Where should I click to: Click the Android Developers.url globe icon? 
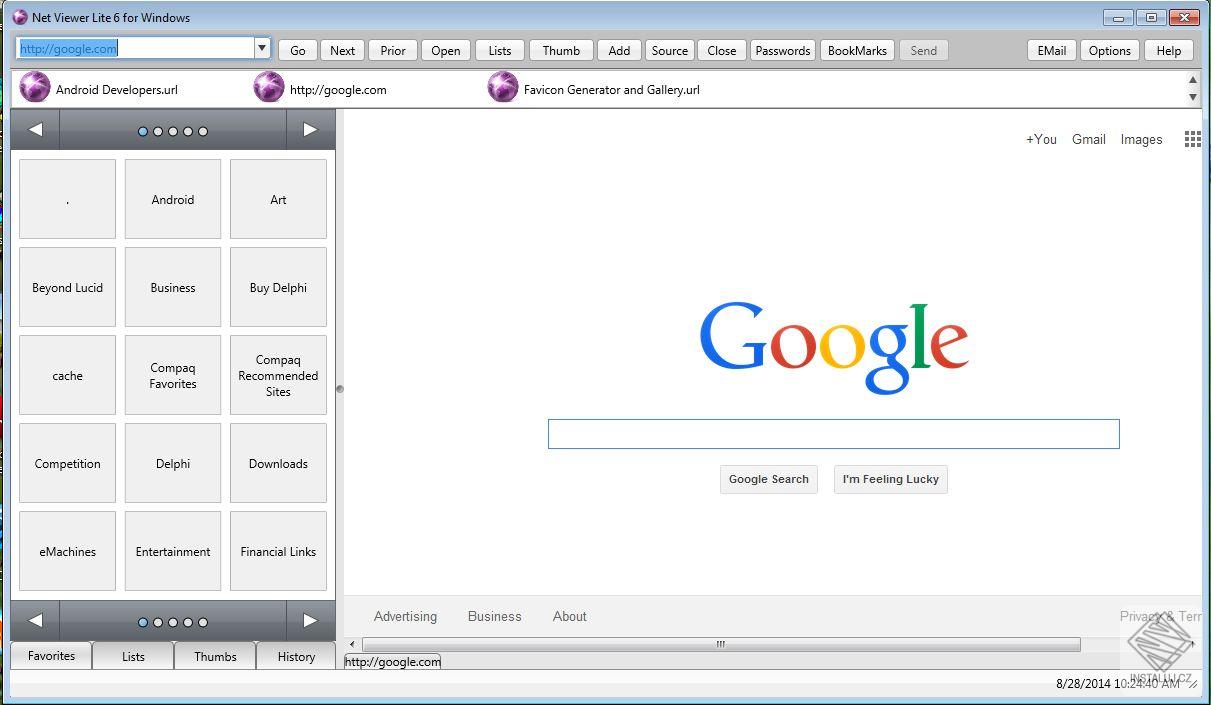34,88
